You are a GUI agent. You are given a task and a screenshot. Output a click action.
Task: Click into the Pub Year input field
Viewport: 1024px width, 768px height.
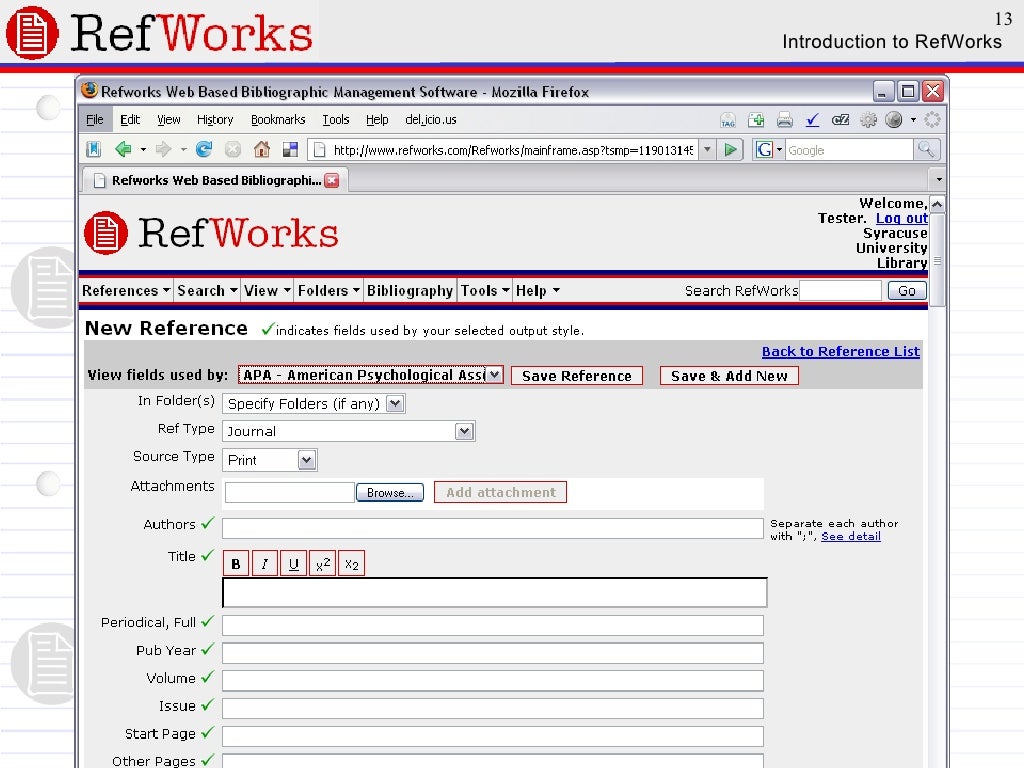(492, 652)
